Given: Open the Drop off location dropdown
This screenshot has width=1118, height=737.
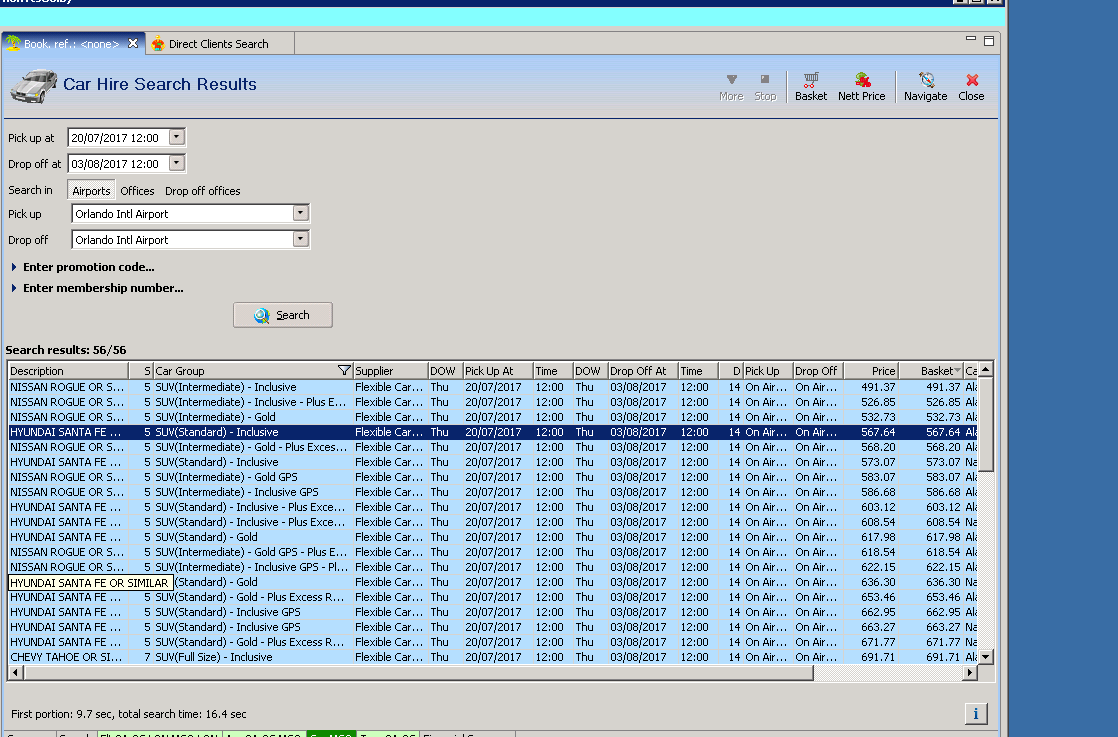Looking at the screenshot, I should coord(300,240).
